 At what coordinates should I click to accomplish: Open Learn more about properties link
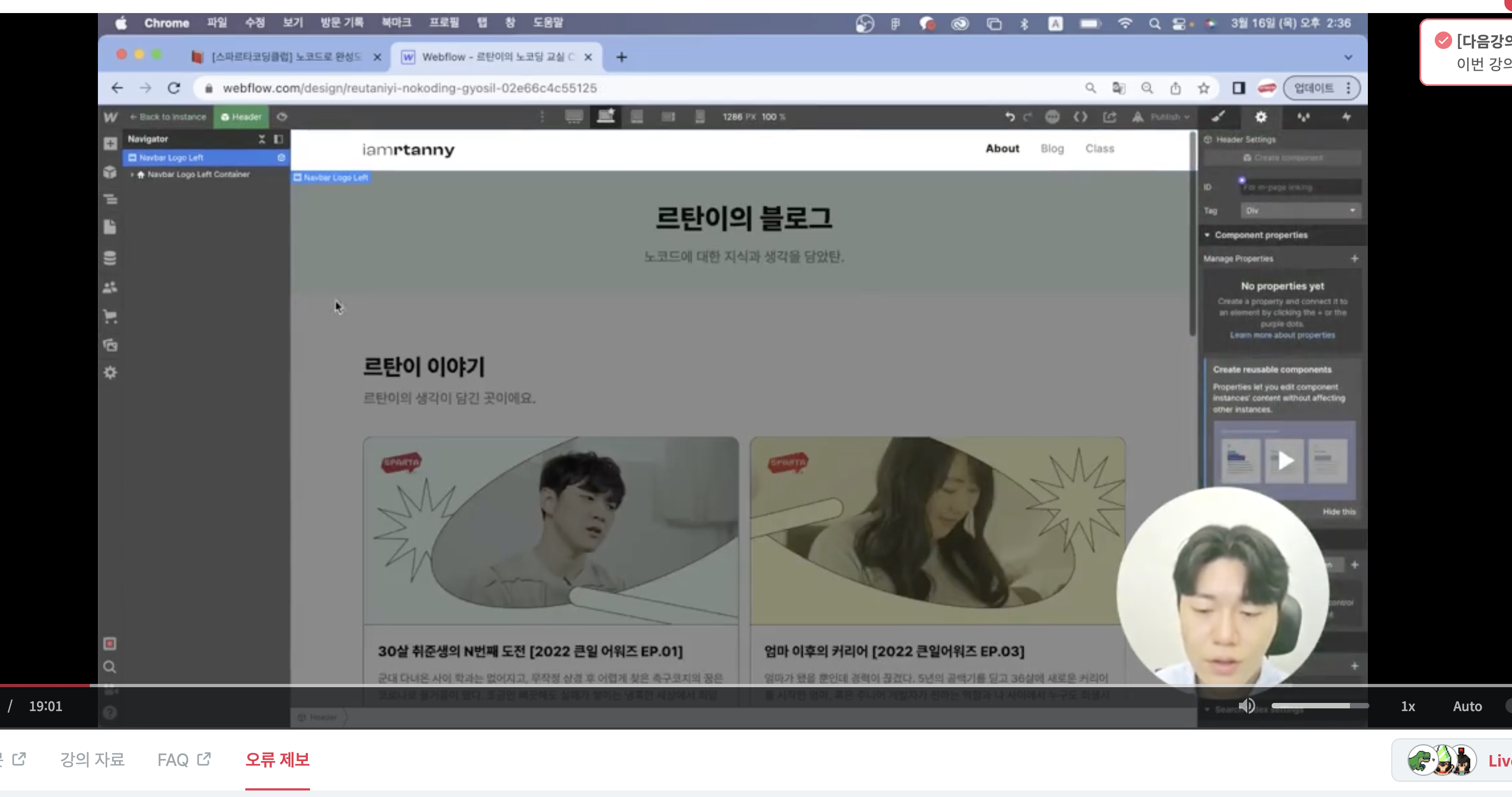pyautogui.click(x=1282, y=335)
